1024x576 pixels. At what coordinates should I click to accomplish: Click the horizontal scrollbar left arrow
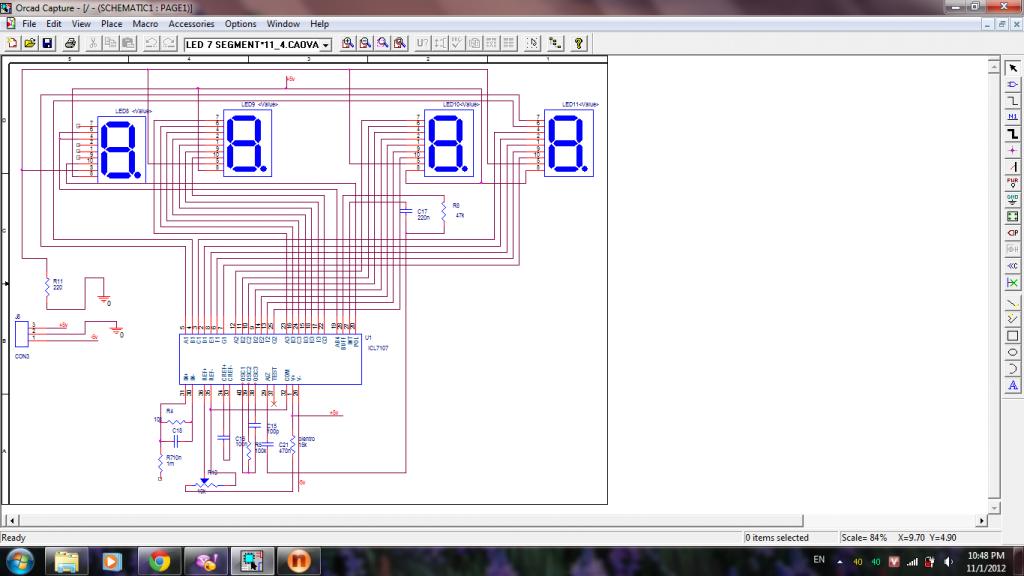tap(12, 521)
